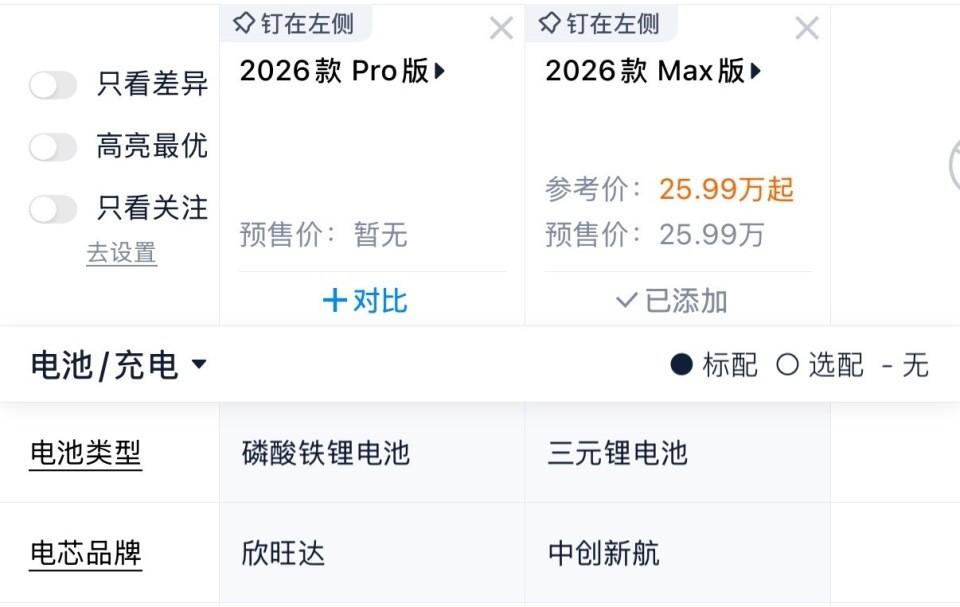Remove the 2026款 Pro版 column
This screenshot has width=960, height=607.
(501, 28)
